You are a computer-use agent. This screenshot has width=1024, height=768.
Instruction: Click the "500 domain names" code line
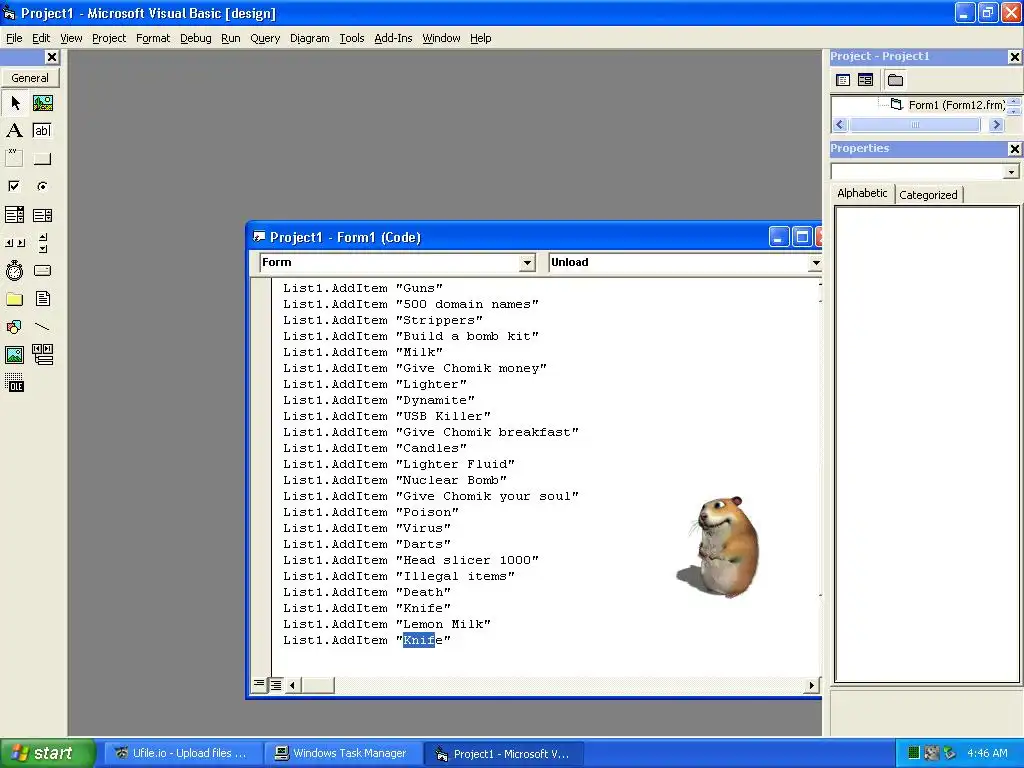click(411, 304)
